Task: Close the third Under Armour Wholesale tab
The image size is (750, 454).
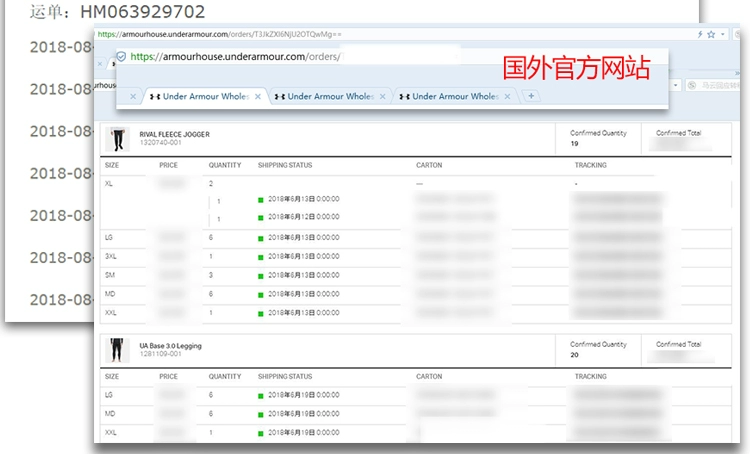Action: pyautogui.click(x=507, y=96)
